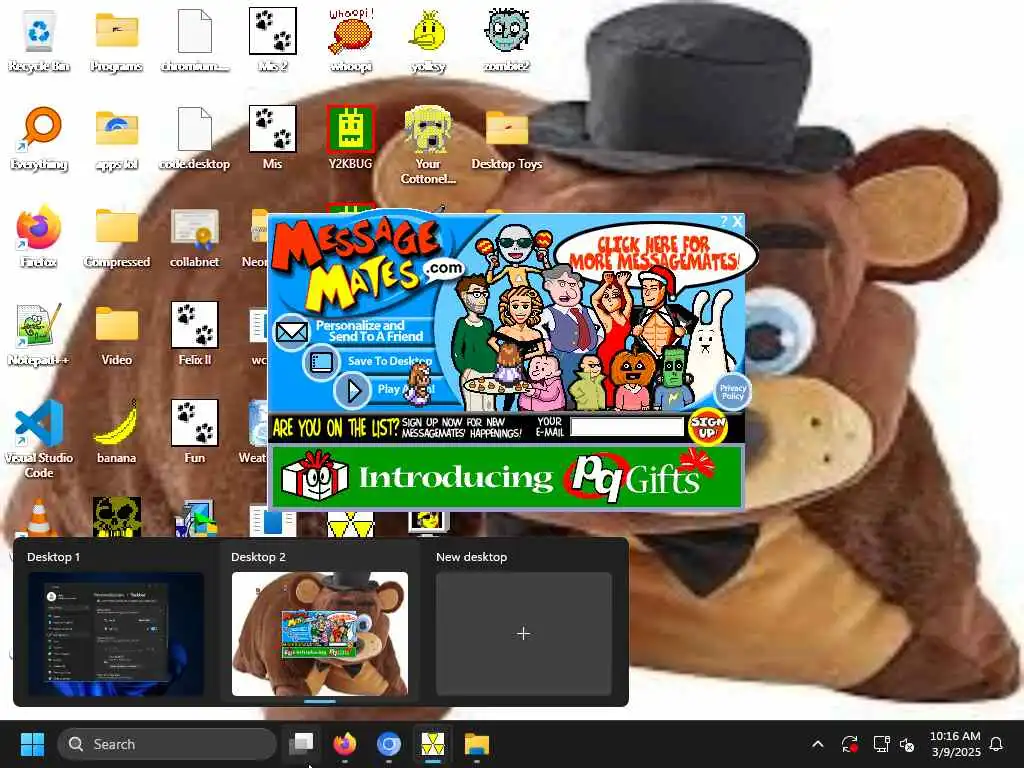Click the taskbar Search box
The width and height of the screenshot is (1024, 768).
pyautogui.click(x=167, y=744)
